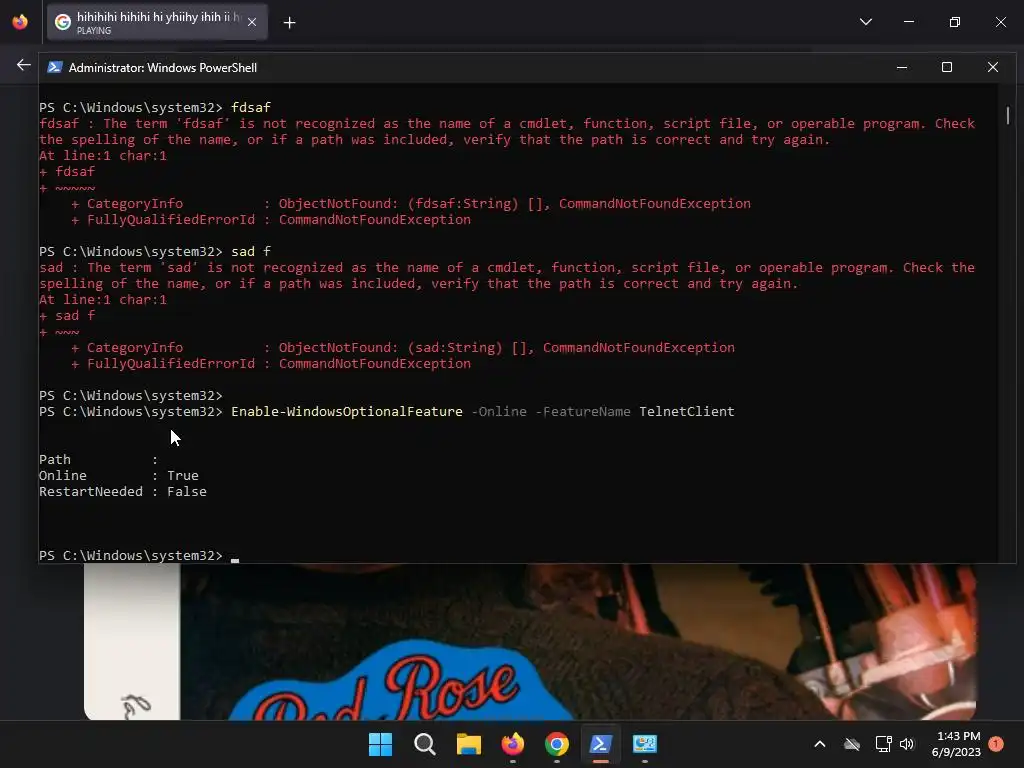Click the '-FeatureName' parameter text
The width and height of the screenshot is (1024, 768).
coord(583,411)
